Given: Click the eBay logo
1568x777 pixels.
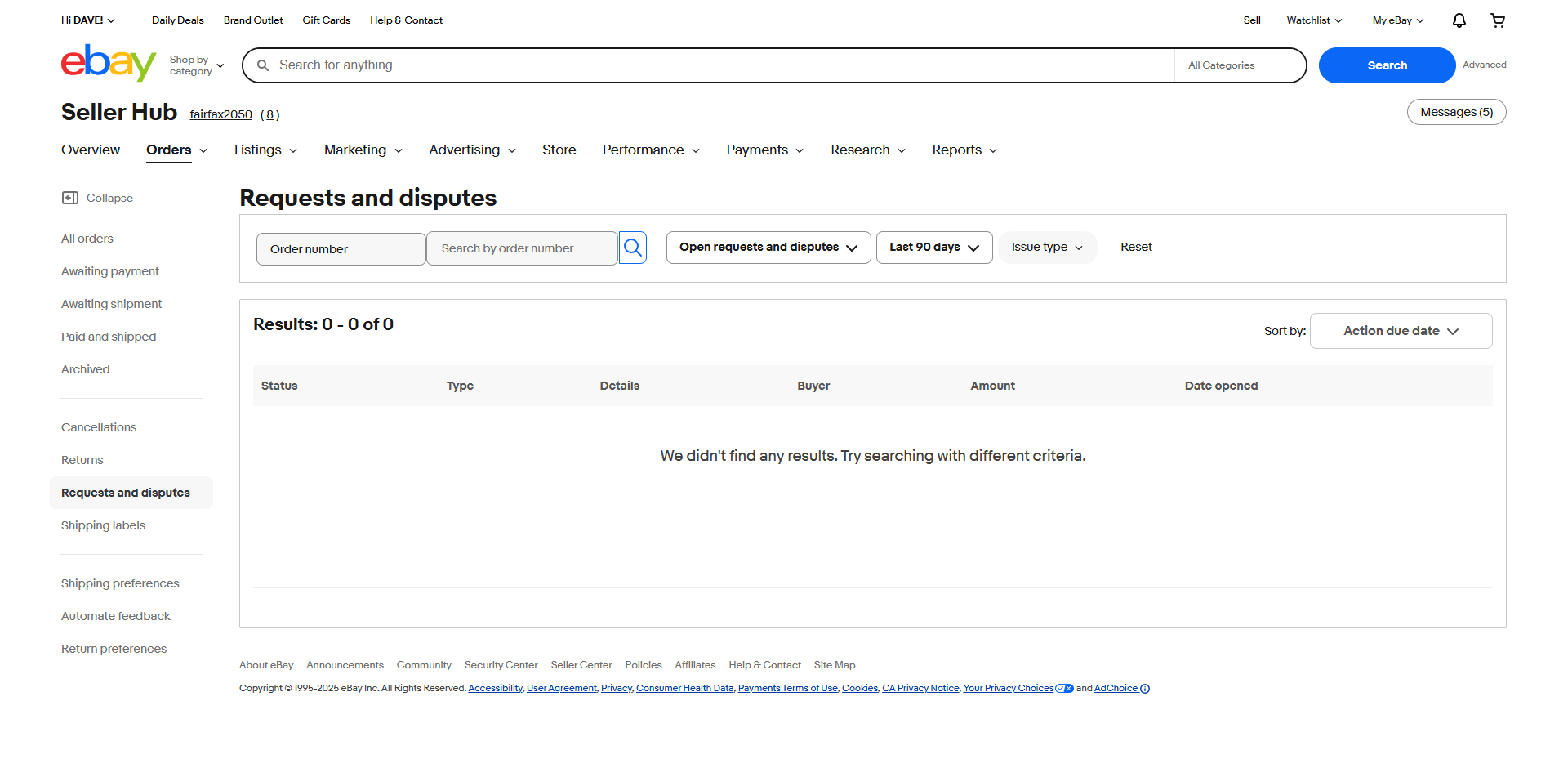Looking at the screenshot, I should 109,64.
